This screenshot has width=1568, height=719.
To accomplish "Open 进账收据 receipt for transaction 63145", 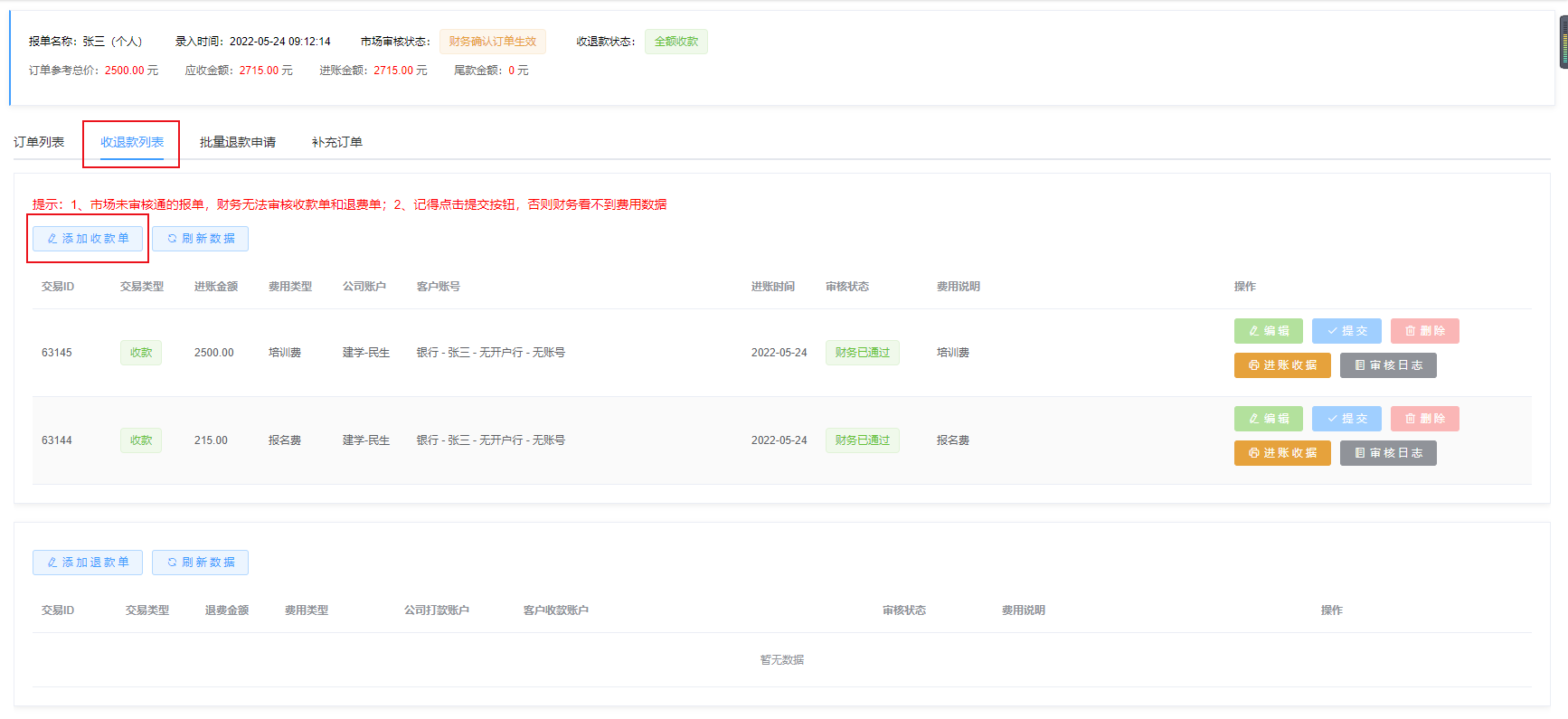I will (x=1281, y=365).
